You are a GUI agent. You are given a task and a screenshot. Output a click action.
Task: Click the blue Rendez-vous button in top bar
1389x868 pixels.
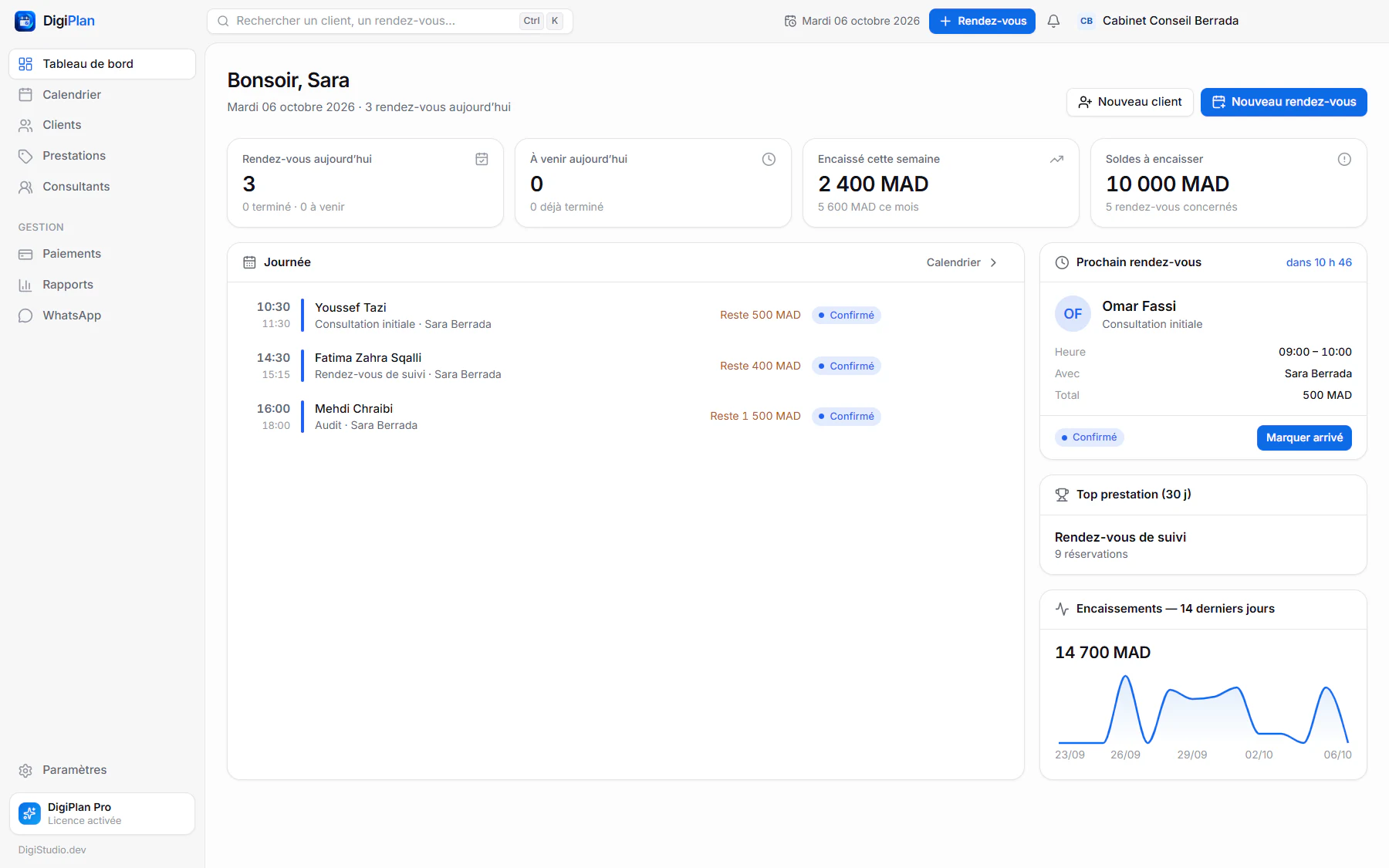click(982, 21)
